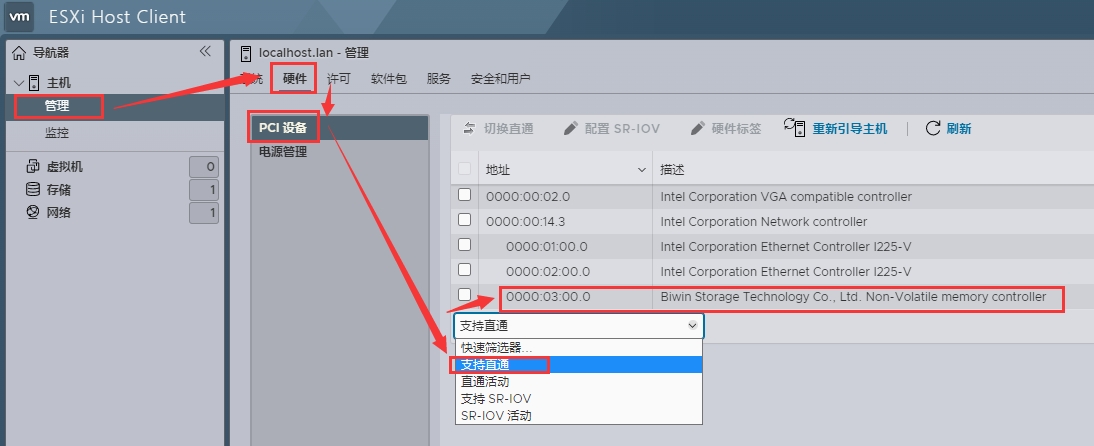This screenshot has height=446, width=1094.
Task: Click the 切换直通 button
Action: click(498, 128)
